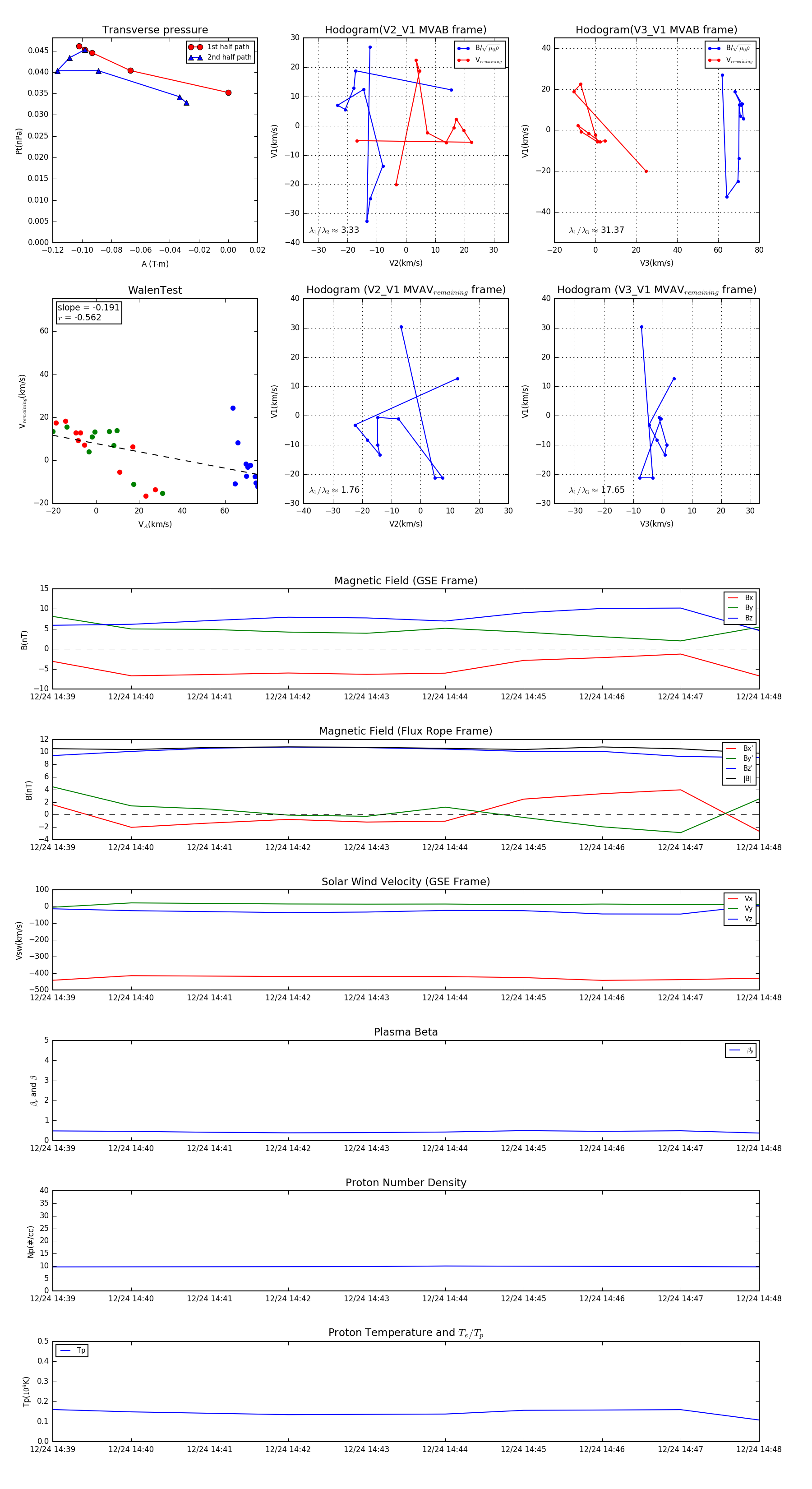Click the 'Vy' legend entry
The width and height of the screenshot is (812, 1489).
(x=741, y=909)
